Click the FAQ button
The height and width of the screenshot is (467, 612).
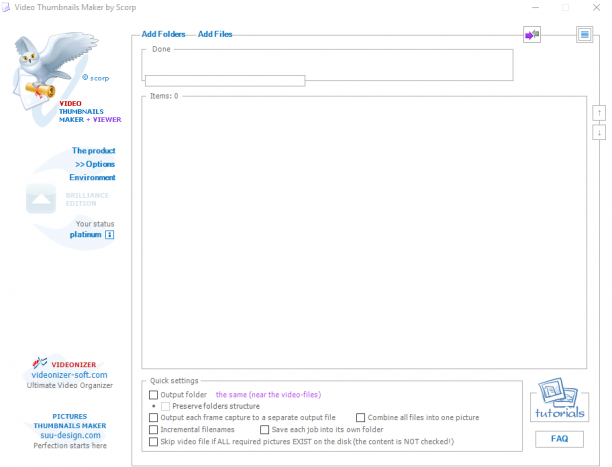click(559, 439)
